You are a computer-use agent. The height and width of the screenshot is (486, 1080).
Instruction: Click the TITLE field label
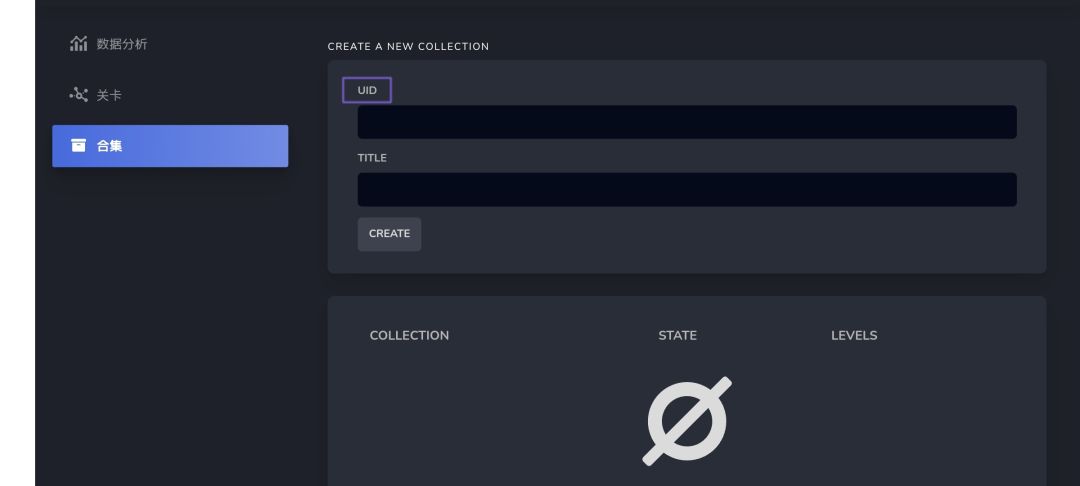(372, 158)
